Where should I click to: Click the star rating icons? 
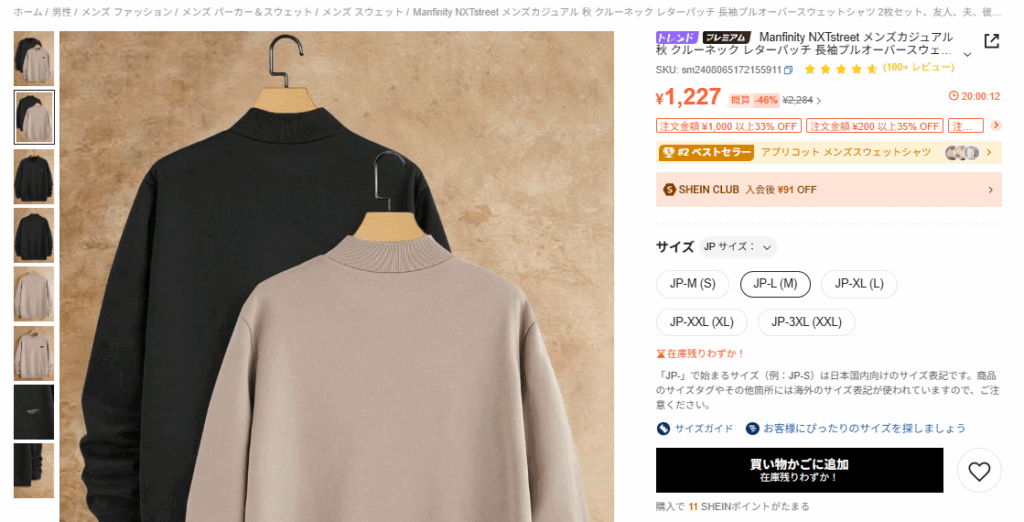tap(840, 69)
